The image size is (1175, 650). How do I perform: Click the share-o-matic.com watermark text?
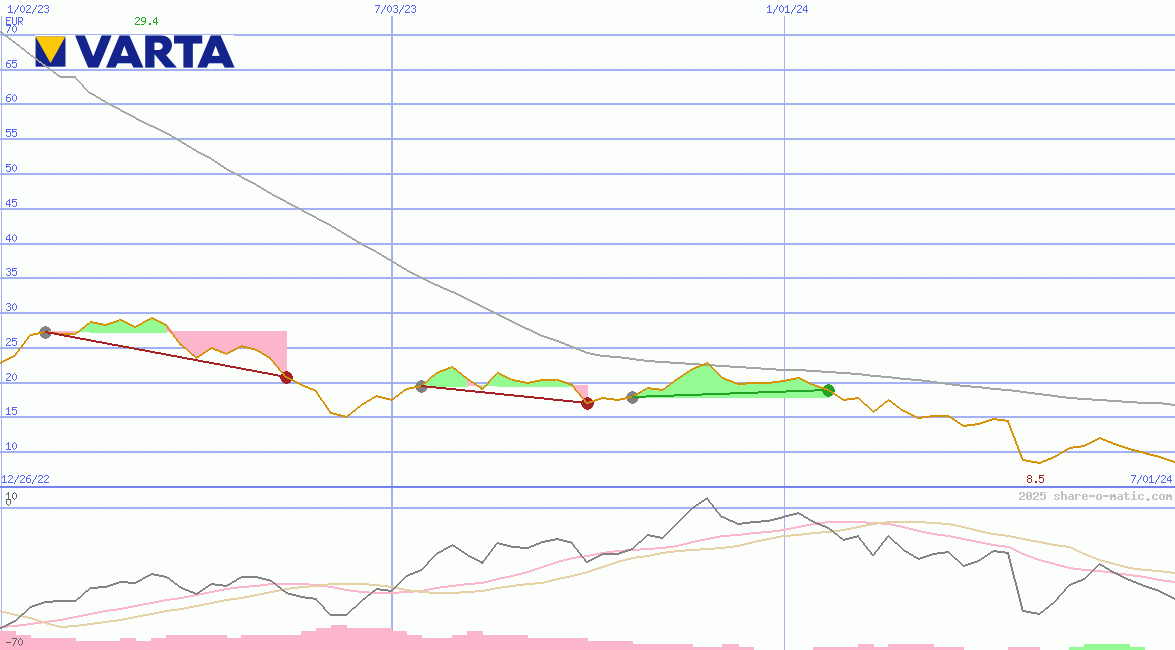coord(1095,496)
